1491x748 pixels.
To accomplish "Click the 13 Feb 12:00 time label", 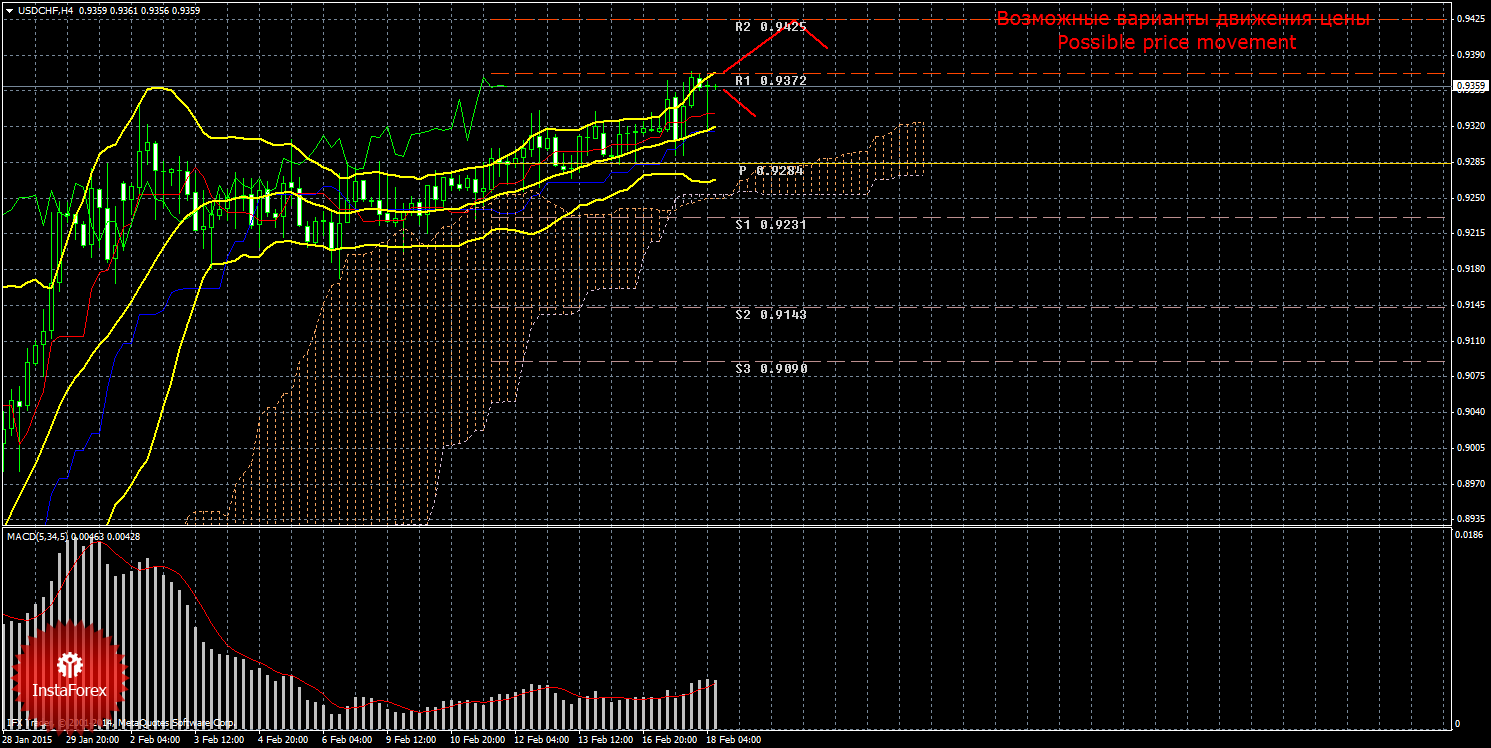I will pyautogui.click(x=606, y=741).
